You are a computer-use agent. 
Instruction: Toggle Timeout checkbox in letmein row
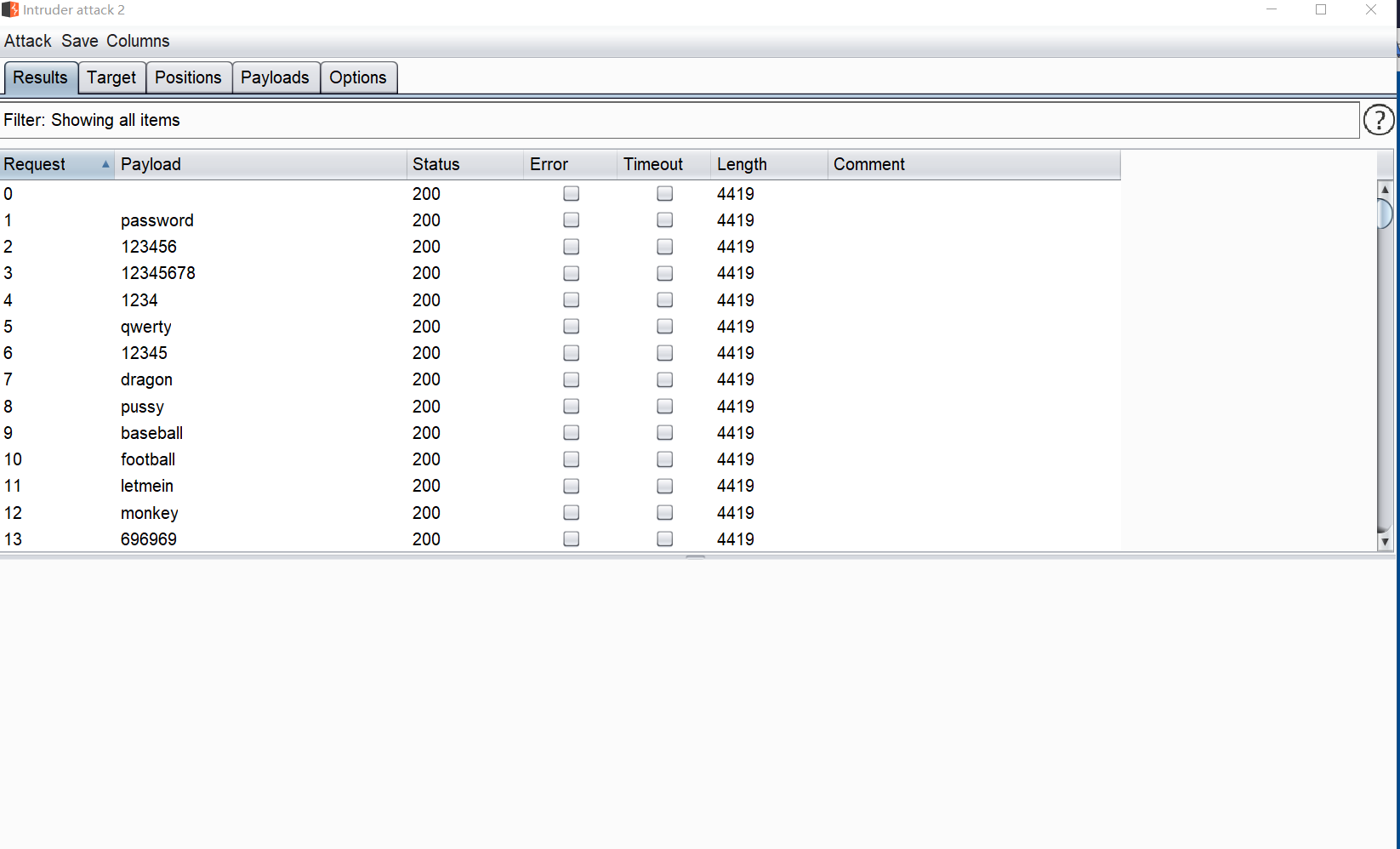pos(665,486)
